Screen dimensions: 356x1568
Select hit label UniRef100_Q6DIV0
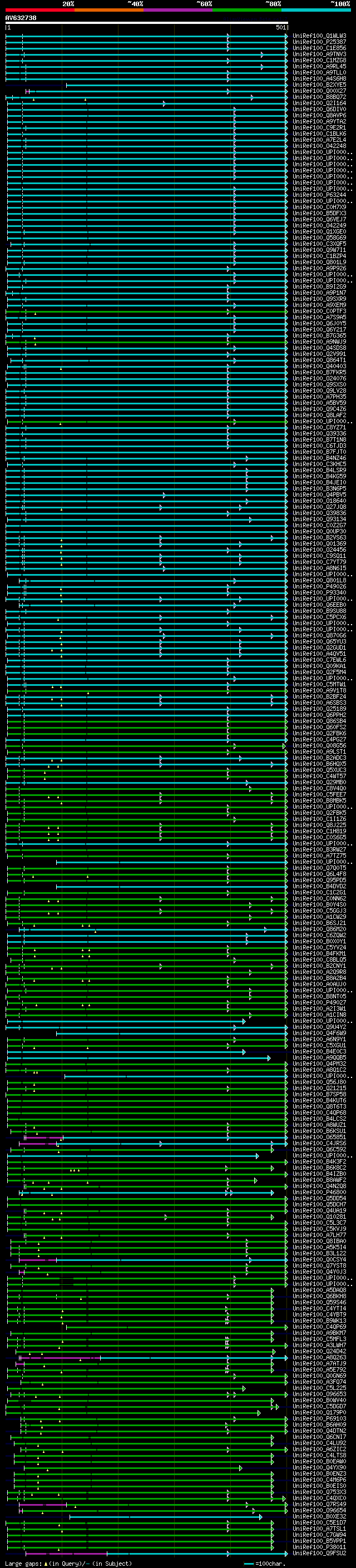[x=319, y=109]
